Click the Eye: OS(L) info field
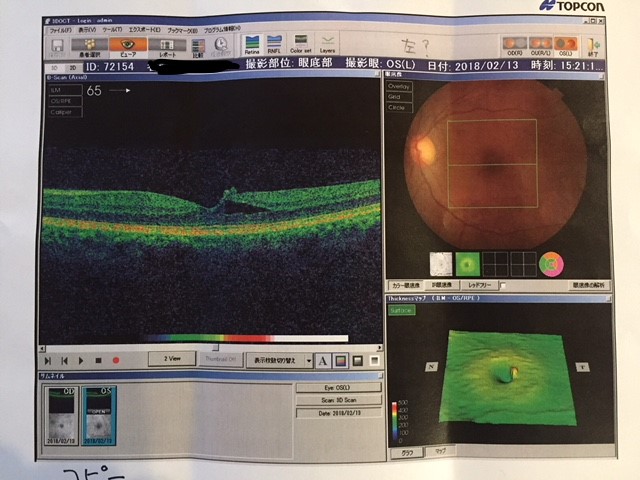 pos(339,387)
